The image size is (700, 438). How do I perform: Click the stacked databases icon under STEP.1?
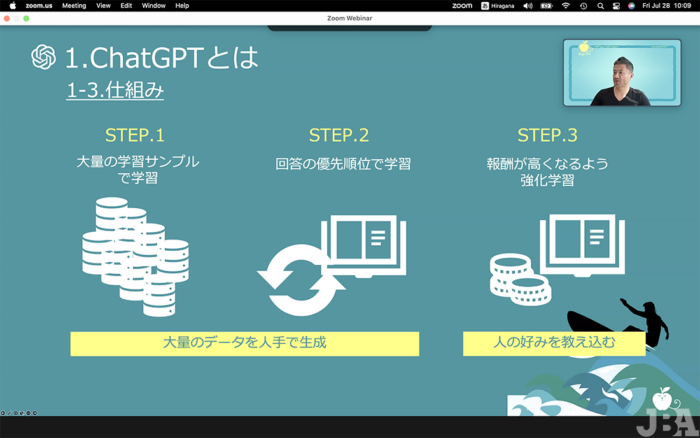point(135,257)
